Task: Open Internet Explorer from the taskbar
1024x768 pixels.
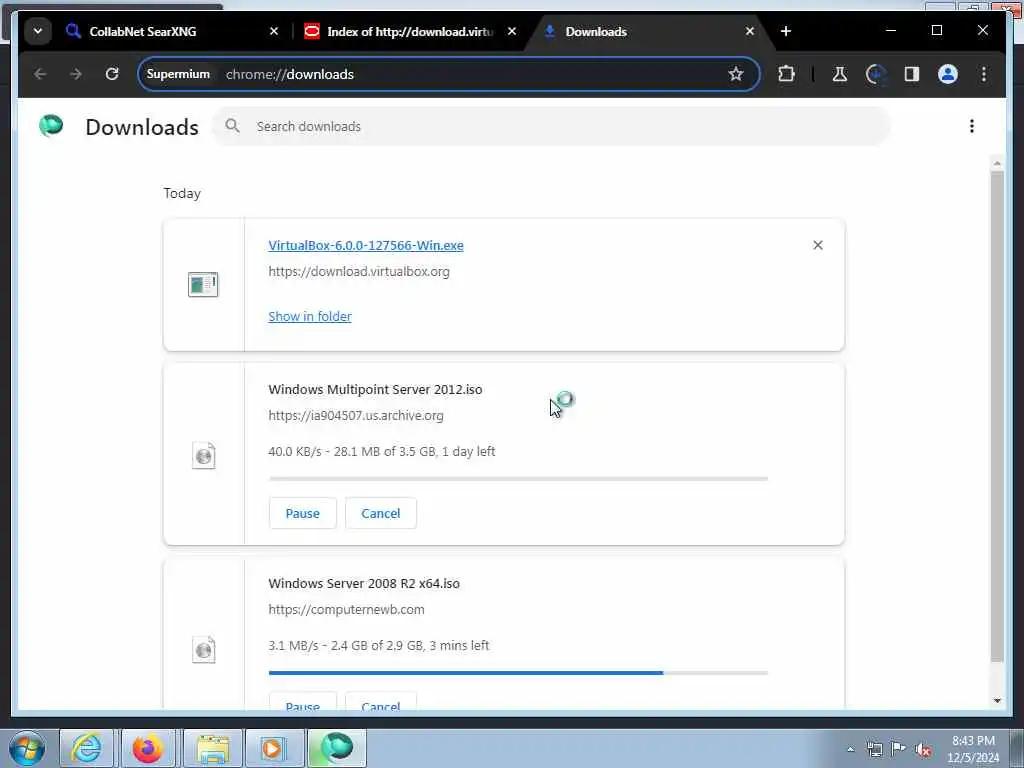Action: 87,748
